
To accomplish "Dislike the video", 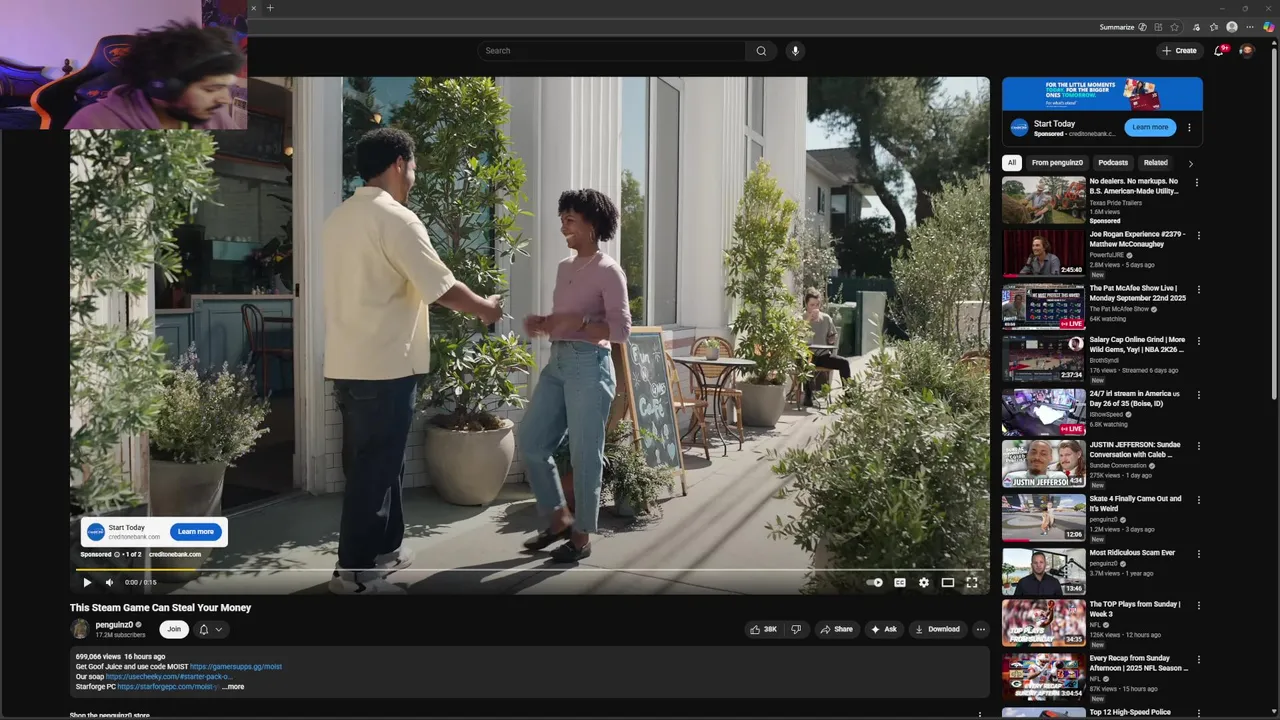I will click(x=796, y=629).
